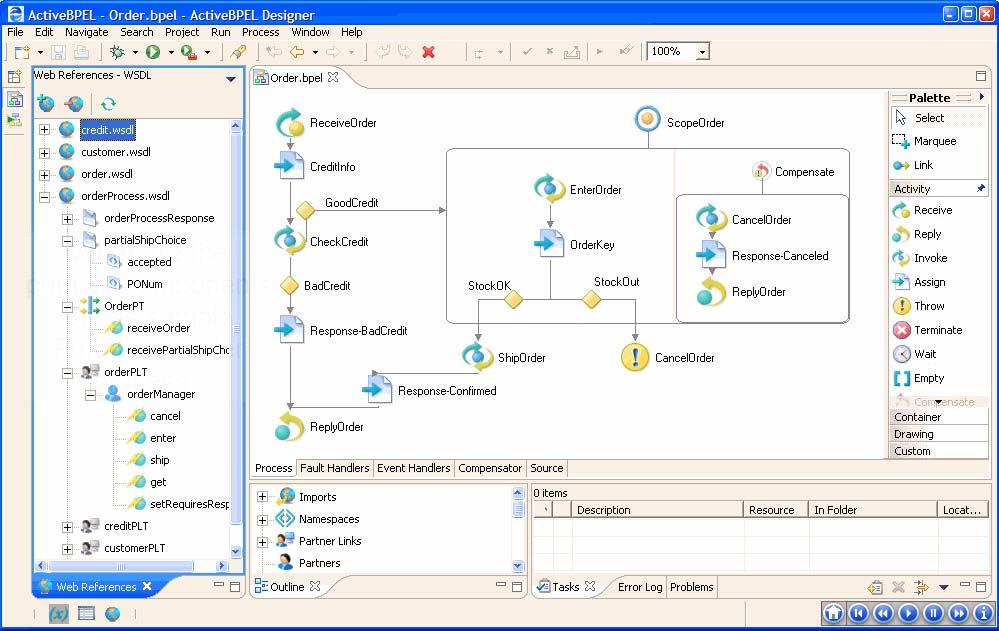Close the Order.bpel editor tab
Image resolution: width=999 pixels, height=631 pixels.
pyautogui.click(x=333, y=77)
